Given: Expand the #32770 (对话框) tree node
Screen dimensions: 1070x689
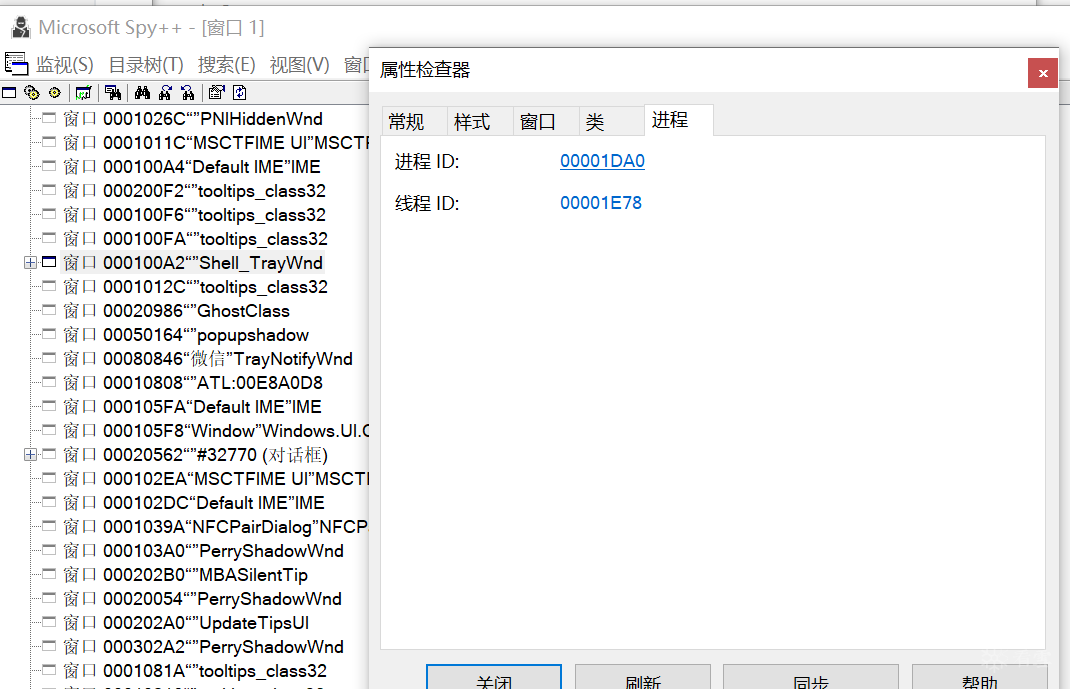Looking at the screenshot, I should coord(30,454).
